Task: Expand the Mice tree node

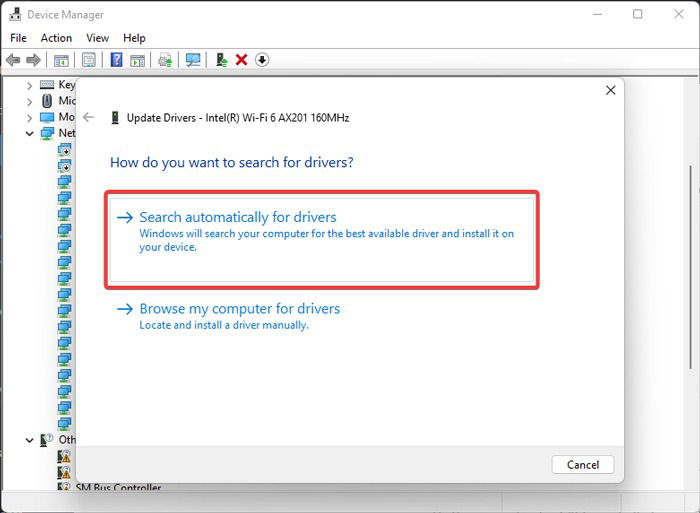Action: click(29, 102)
